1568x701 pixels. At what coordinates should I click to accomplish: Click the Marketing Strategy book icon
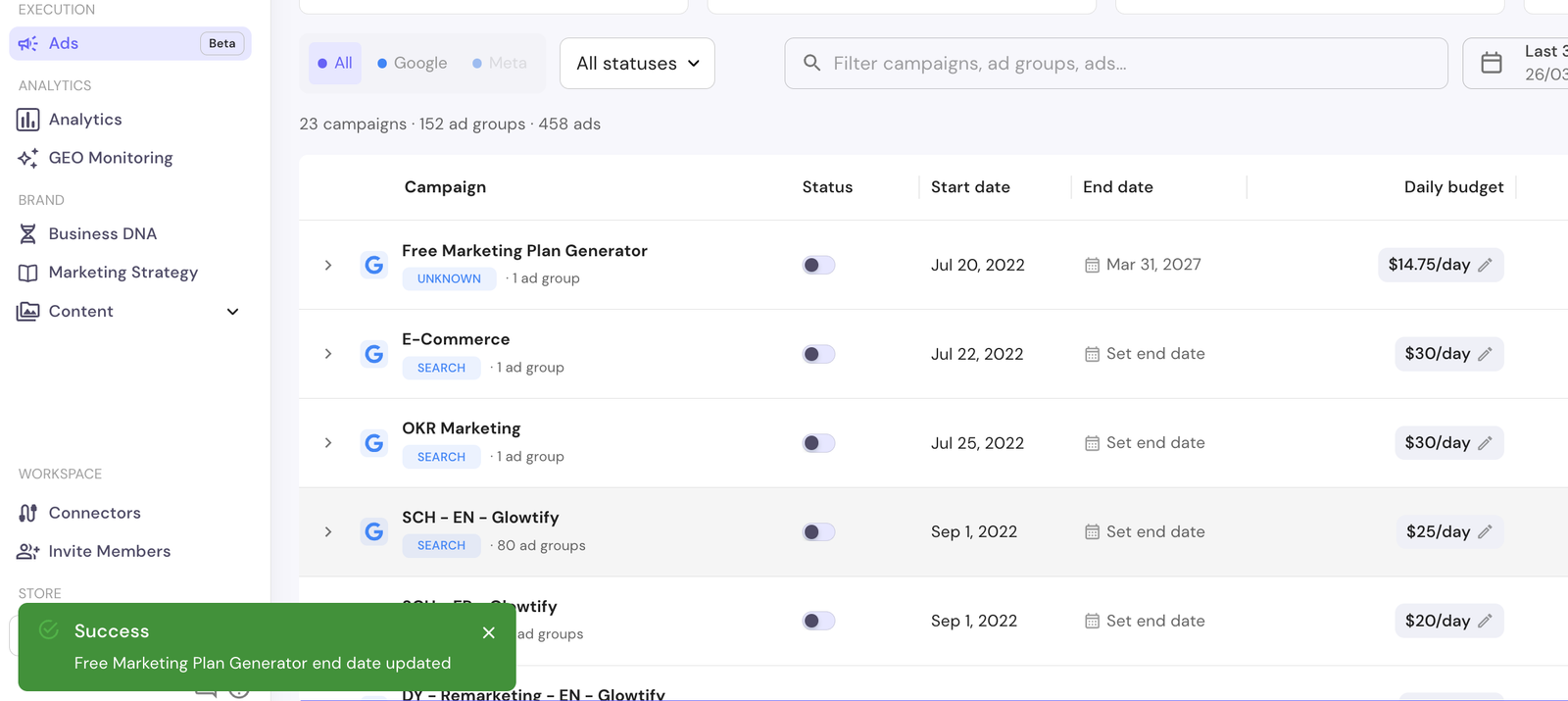[27, 273]
